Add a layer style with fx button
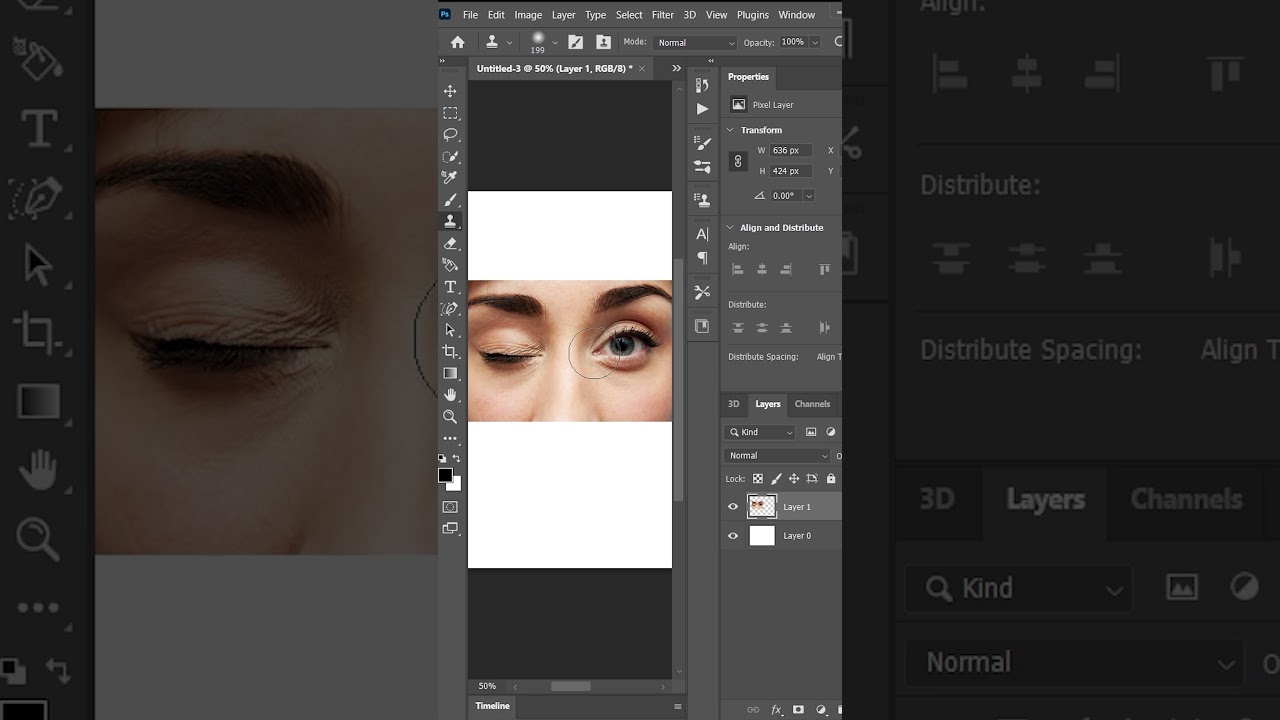 click(776, 710)
